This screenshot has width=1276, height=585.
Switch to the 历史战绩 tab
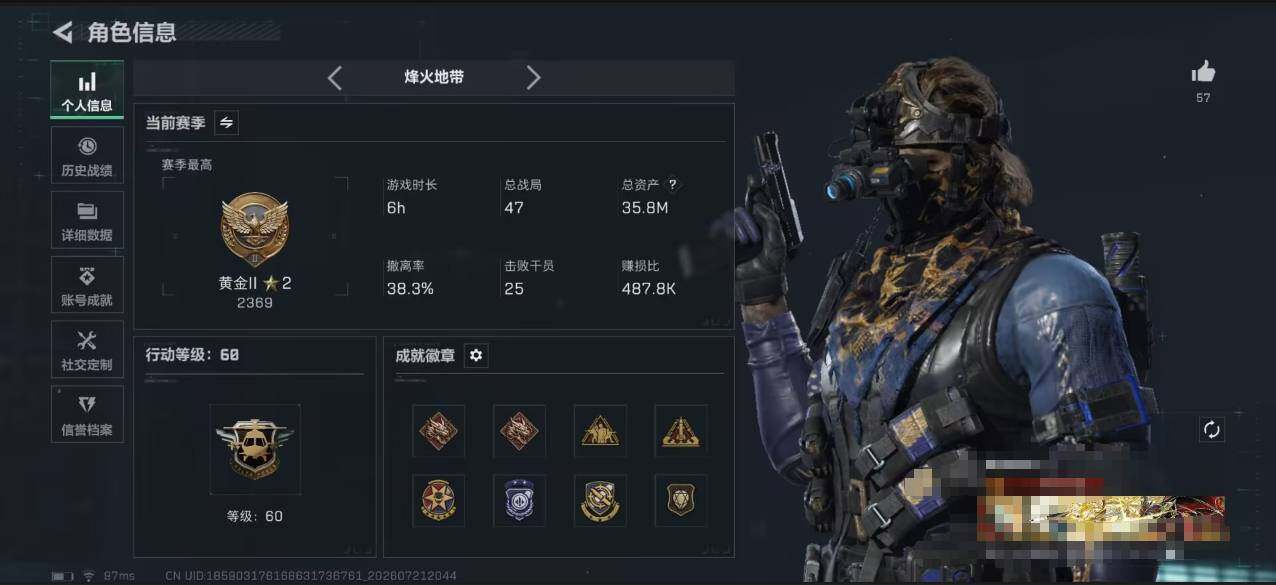coord(87,155)
